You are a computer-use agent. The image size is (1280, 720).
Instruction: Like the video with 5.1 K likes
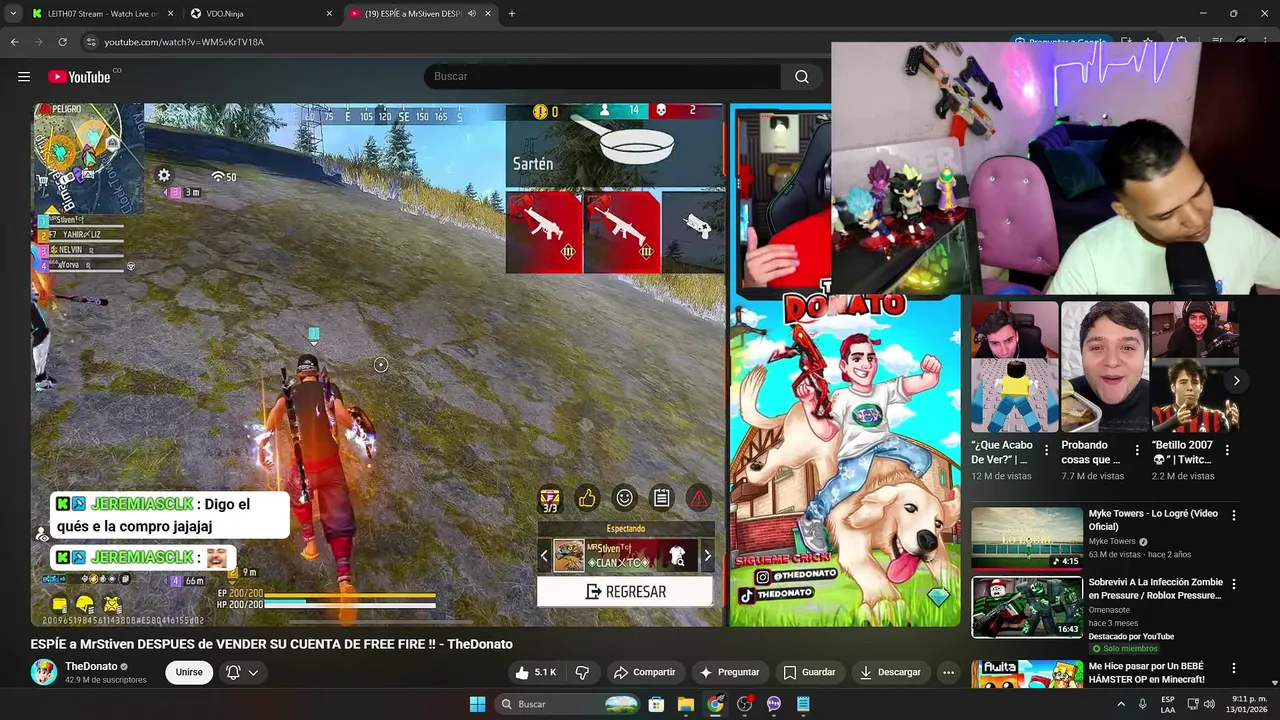[x=535, y=672]
